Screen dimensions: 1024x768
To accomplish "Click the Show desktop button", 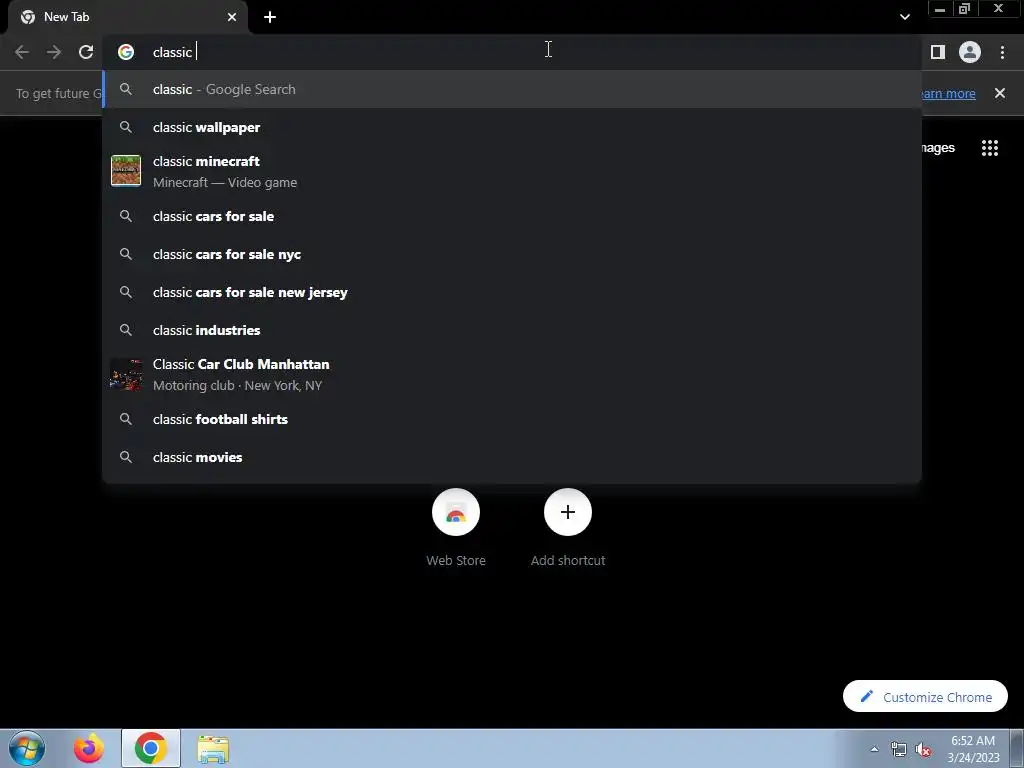I will [x=1017, y=749].
